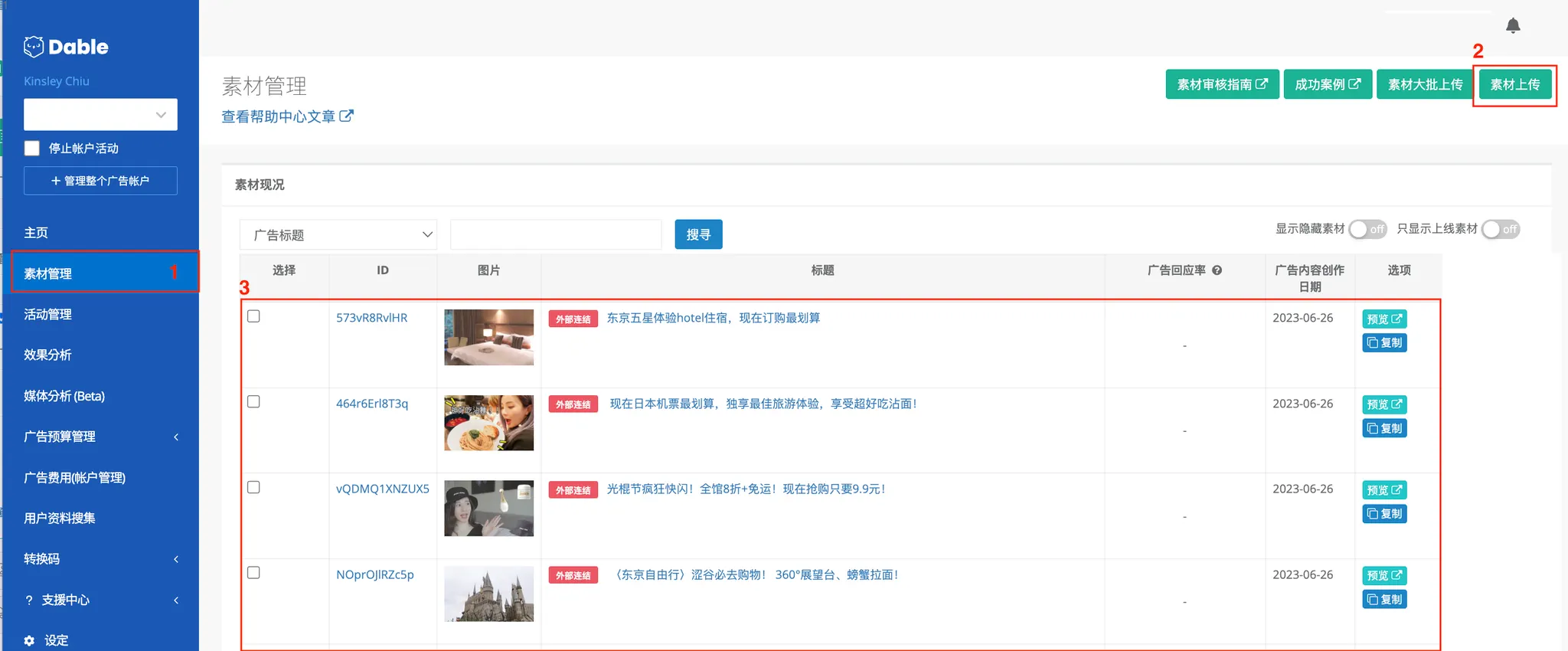Preview the 东京自由行 creative
Image resolution: width=1568 pixels, height=651 pixels.
pos(1384,575)
